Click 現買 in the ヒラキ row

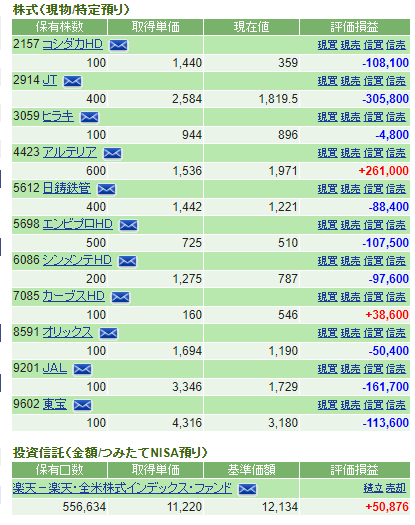pyautogui.click(x=328, y=117)
